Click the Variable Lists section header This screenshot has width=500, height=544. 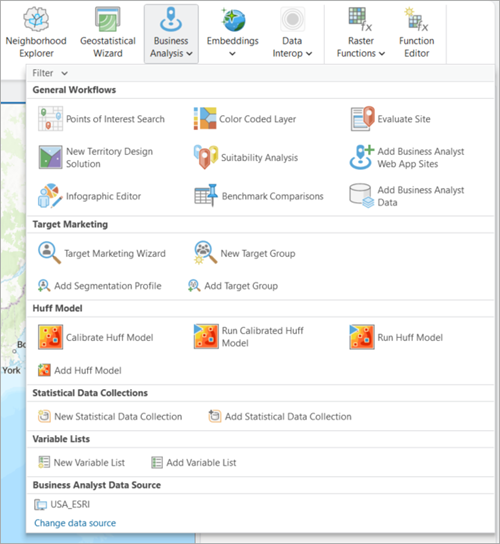(61, 439)
